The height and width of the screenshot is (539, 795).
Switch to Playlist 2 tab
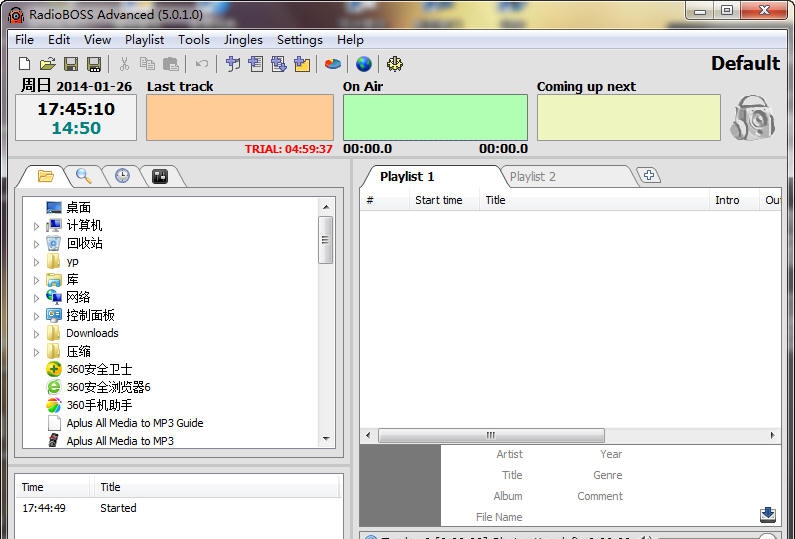[x=532, y=177]
